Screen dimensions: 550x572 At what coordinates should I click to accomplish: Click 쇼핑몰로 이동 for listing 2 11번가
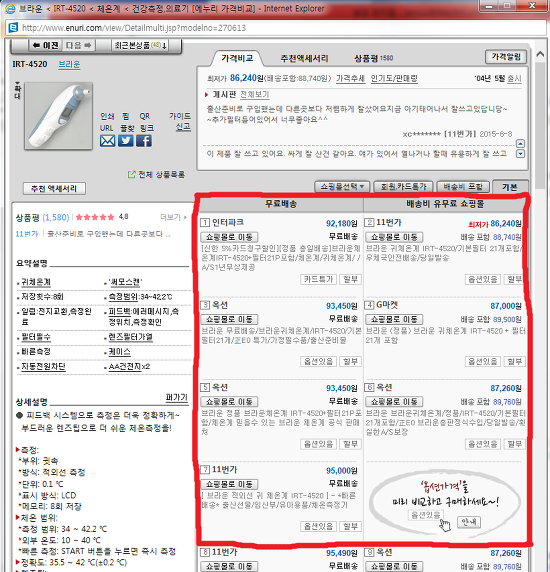tap(394, 237)
